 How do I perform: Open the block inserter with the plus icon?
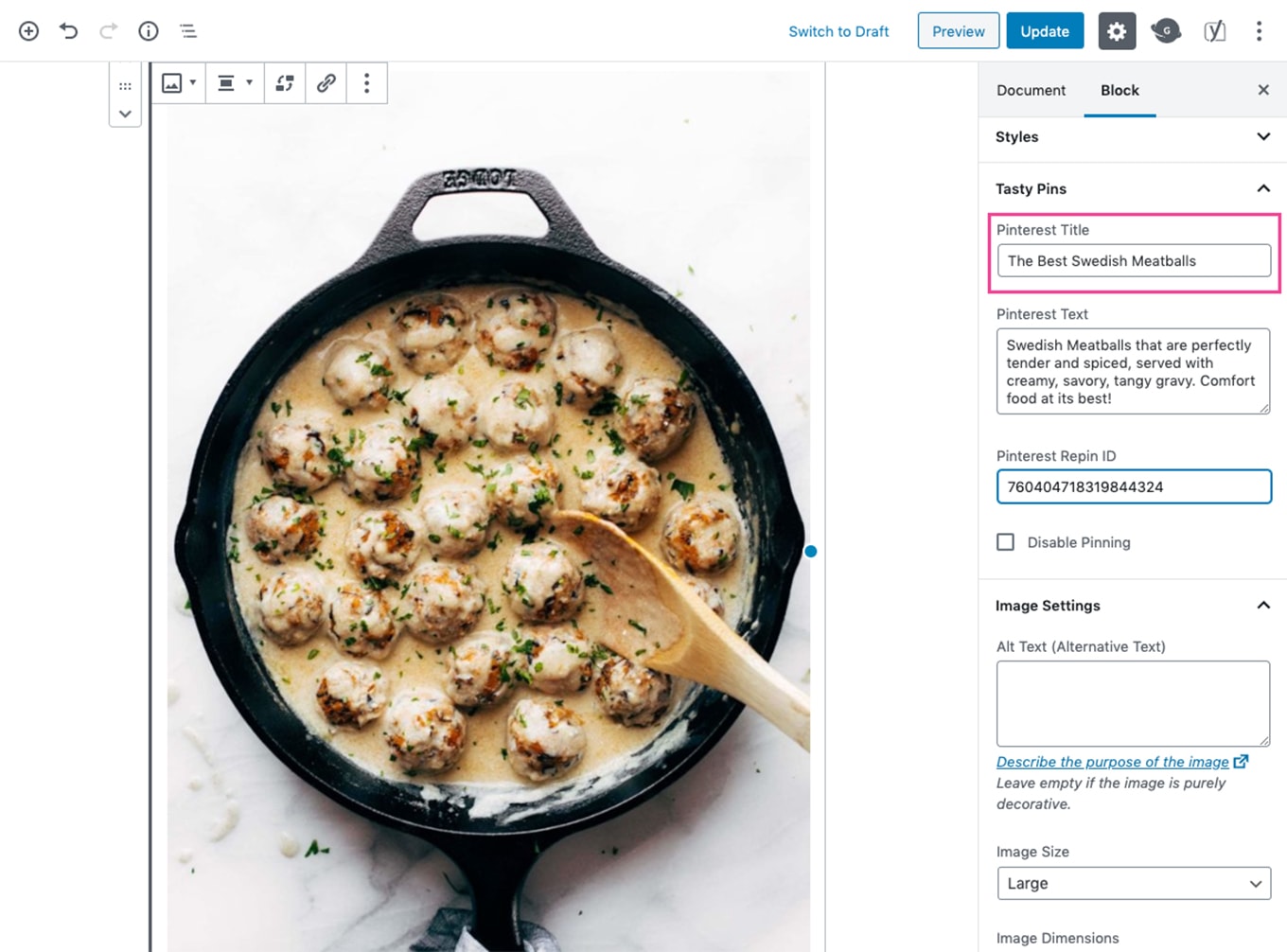coord(28,30)
